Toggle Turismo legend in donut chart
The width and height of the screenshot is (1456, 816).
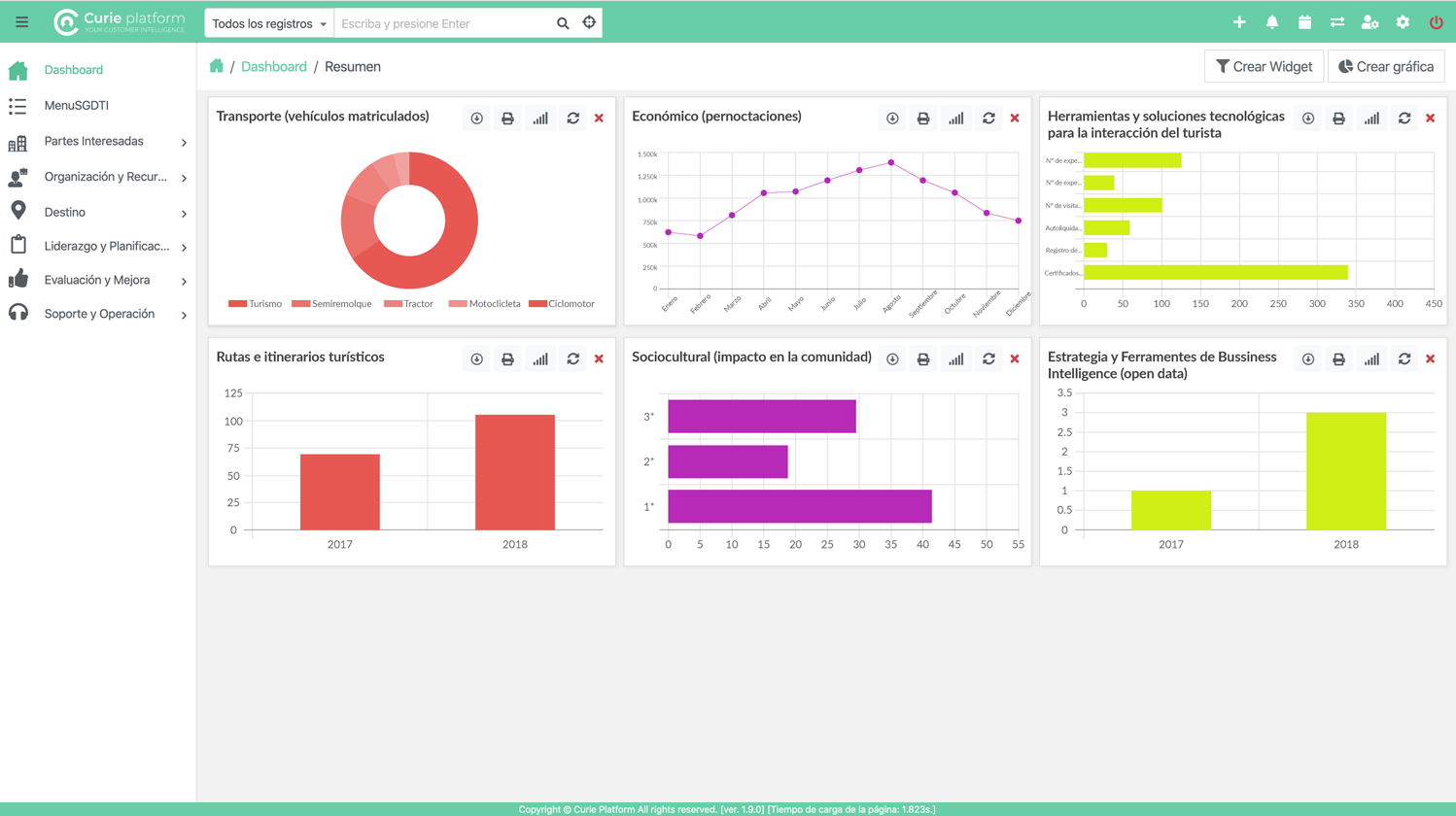pyautogui.click(x=256, y=304)
